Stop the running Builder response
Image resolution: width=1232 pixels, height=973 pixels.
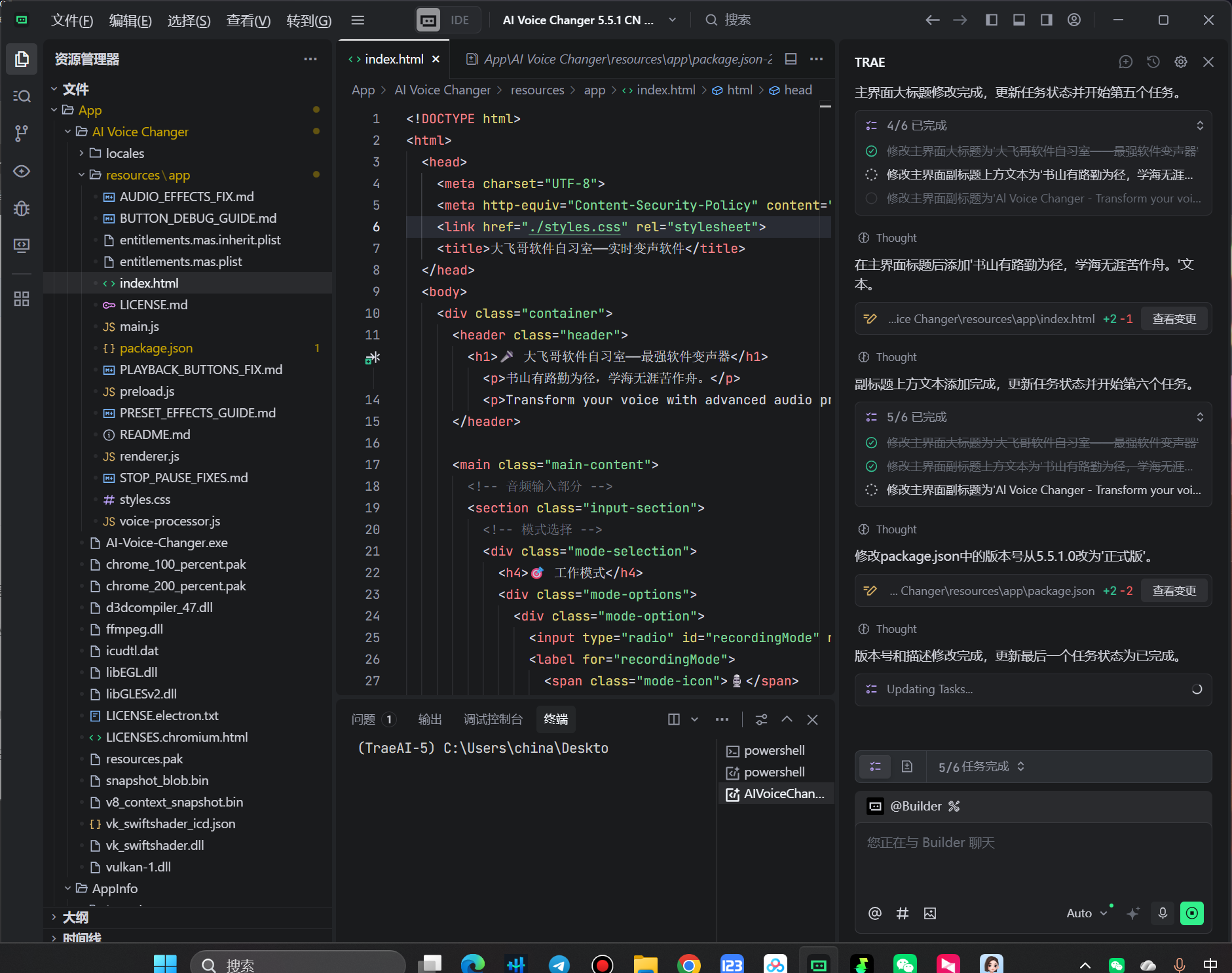pos(1192,913)
